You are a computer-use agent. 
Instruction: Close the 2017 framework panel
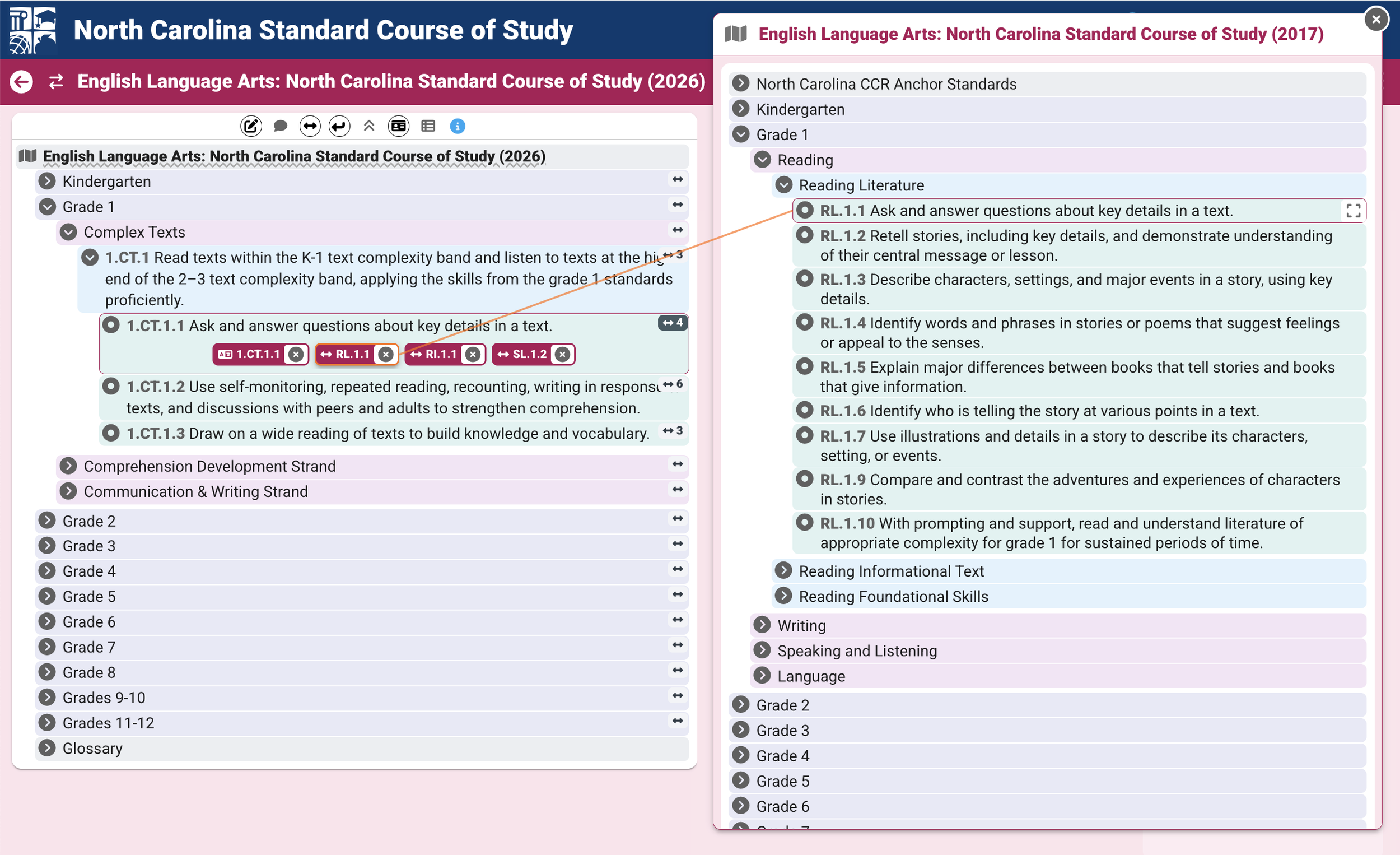tap(1375, 19)
